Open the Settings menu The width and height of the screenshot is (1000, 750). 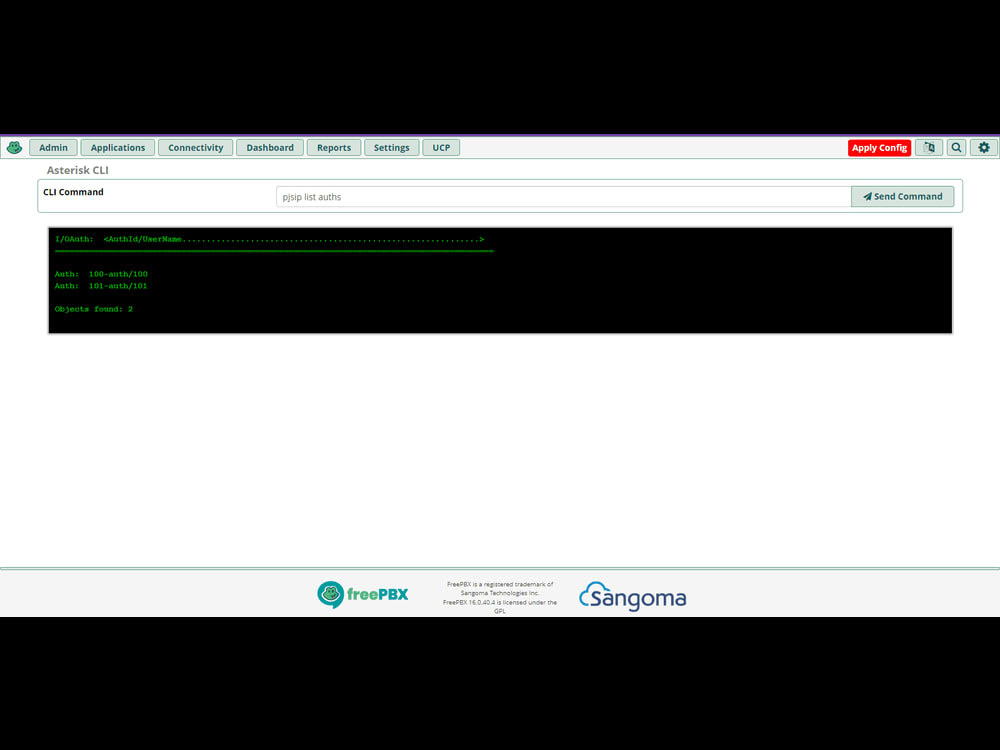[x=391, y=147]
